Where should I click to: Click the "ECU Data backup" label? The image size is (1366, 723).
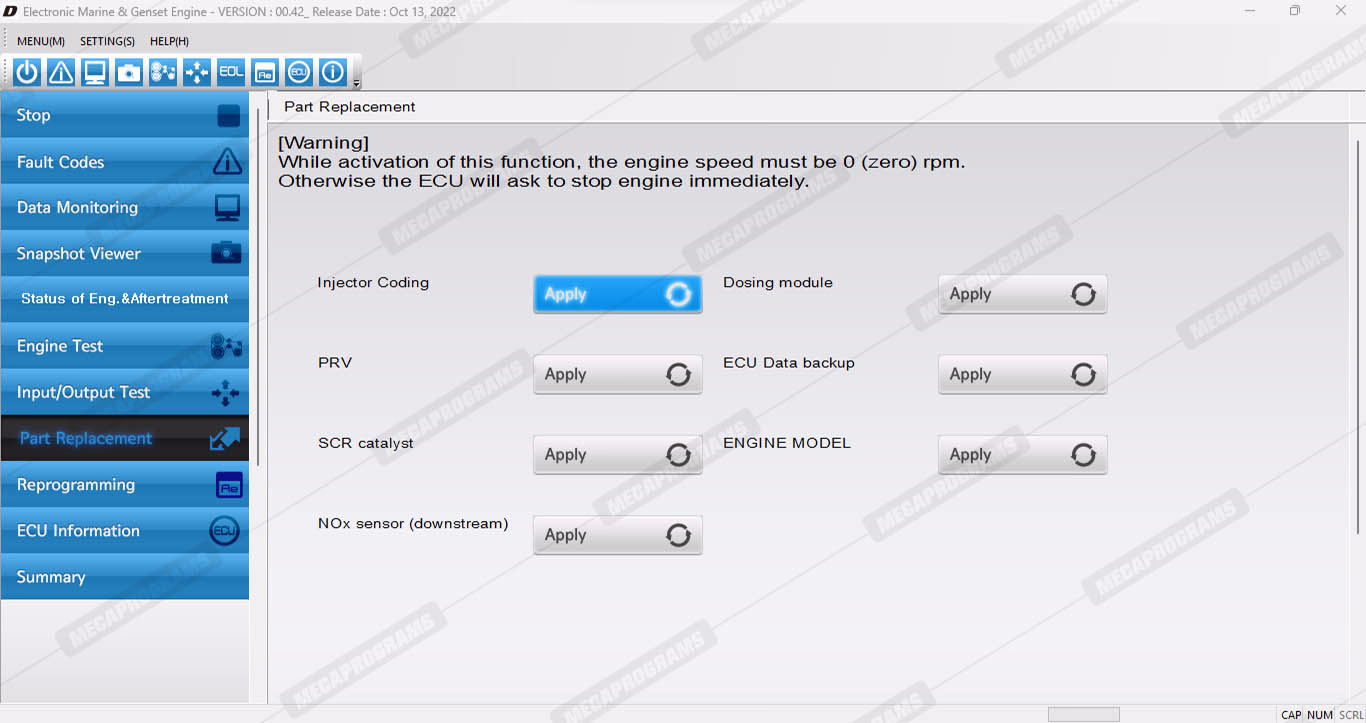[789, 363]
